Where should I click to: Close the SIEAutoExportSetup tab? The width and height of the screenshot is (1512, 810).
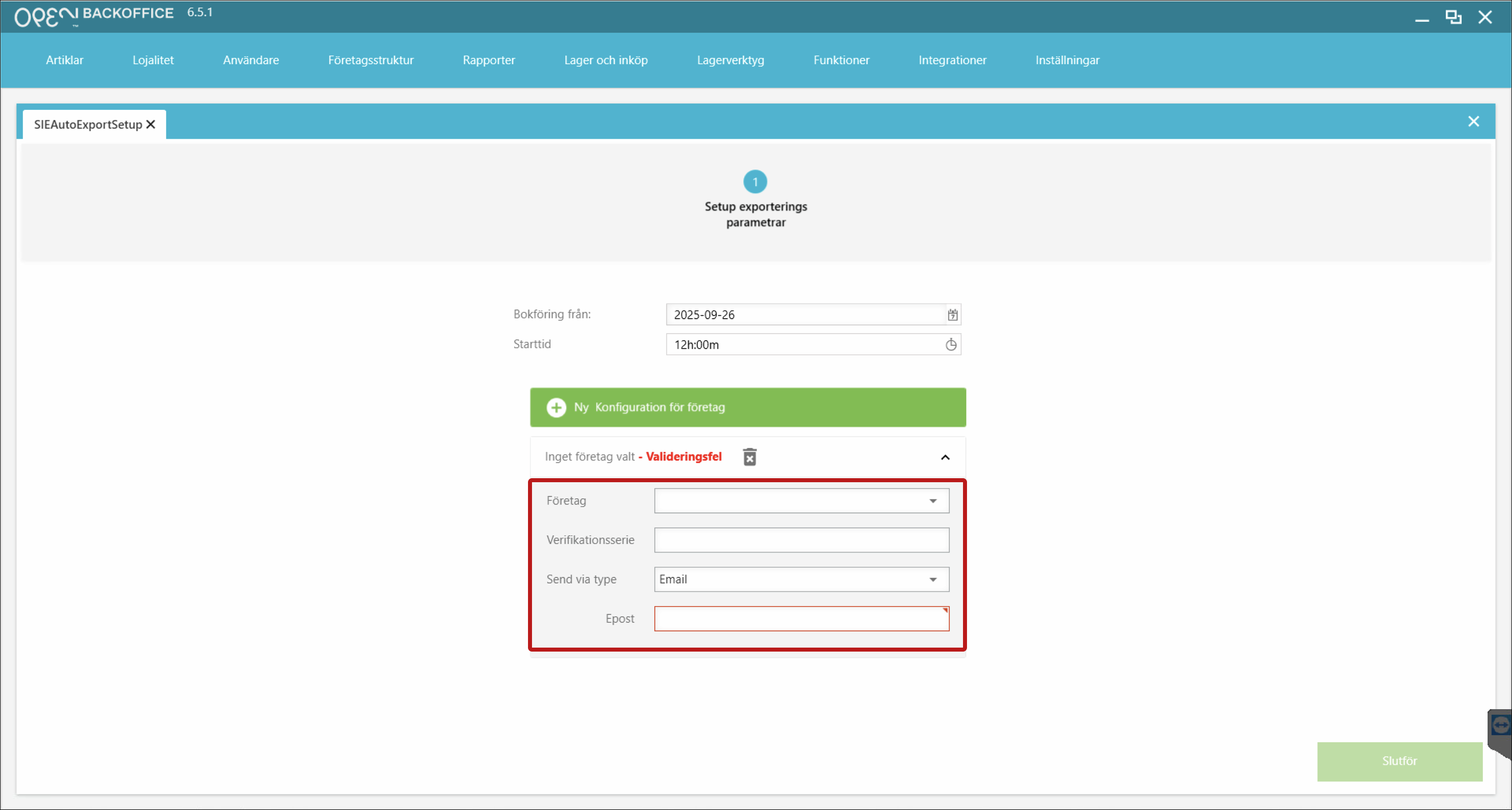151,124
